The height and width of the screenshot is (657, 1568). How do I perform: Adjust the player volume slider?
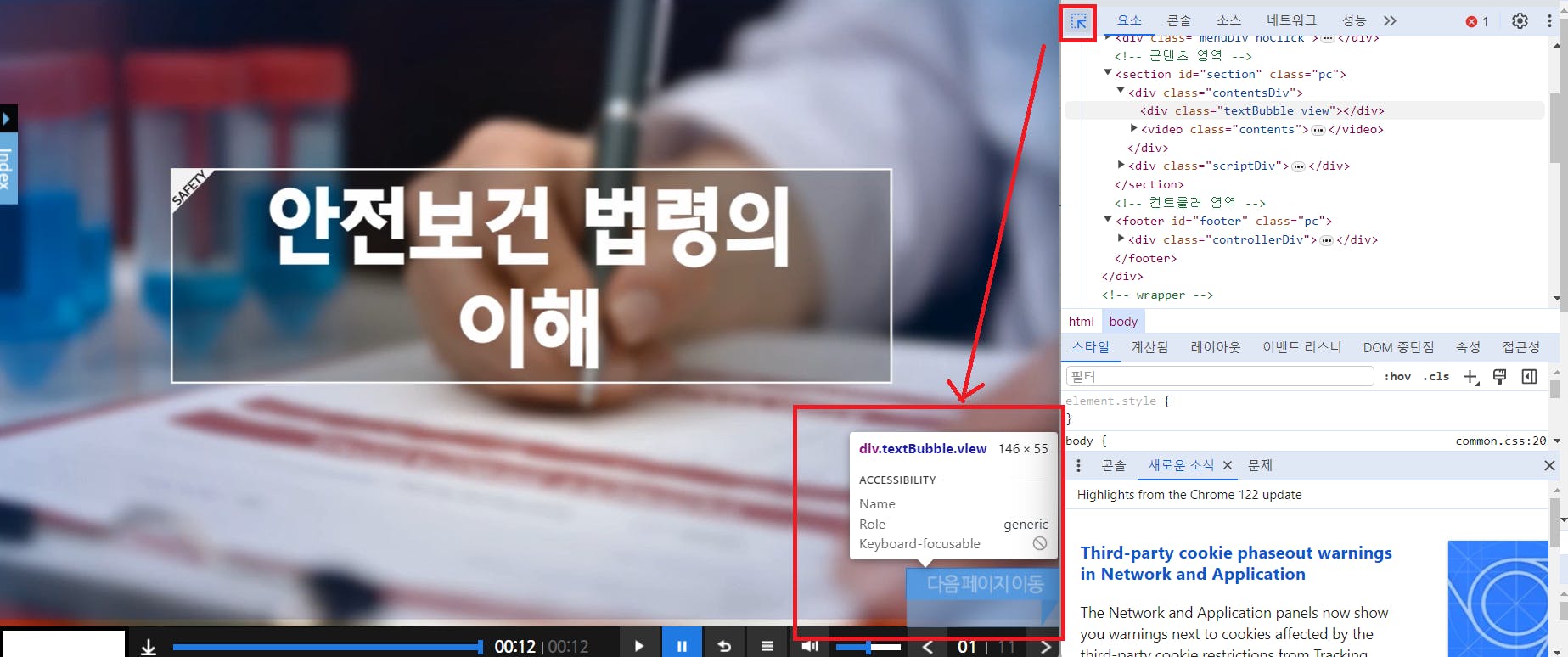(x=868, y=647)
